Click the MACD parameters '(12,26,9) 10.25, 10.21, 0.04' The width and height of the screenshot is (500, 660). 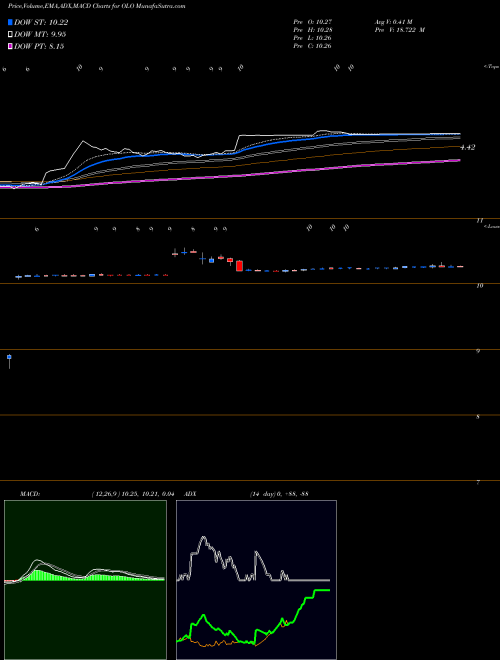pyautogui.click(x=133, y=494)
